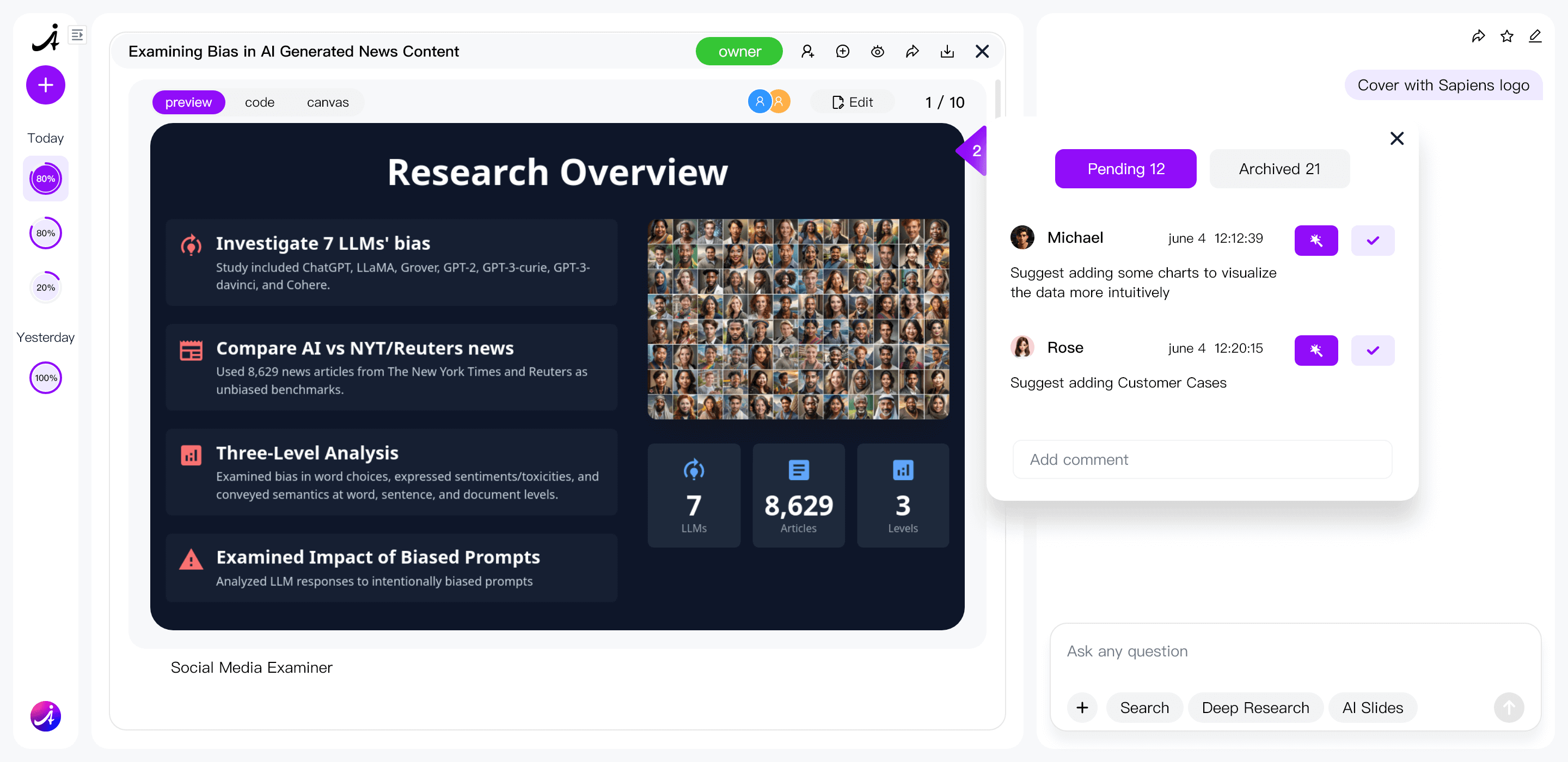
Task: Toggle the sidebar collapse icon
Action: [x=77, y=35]
